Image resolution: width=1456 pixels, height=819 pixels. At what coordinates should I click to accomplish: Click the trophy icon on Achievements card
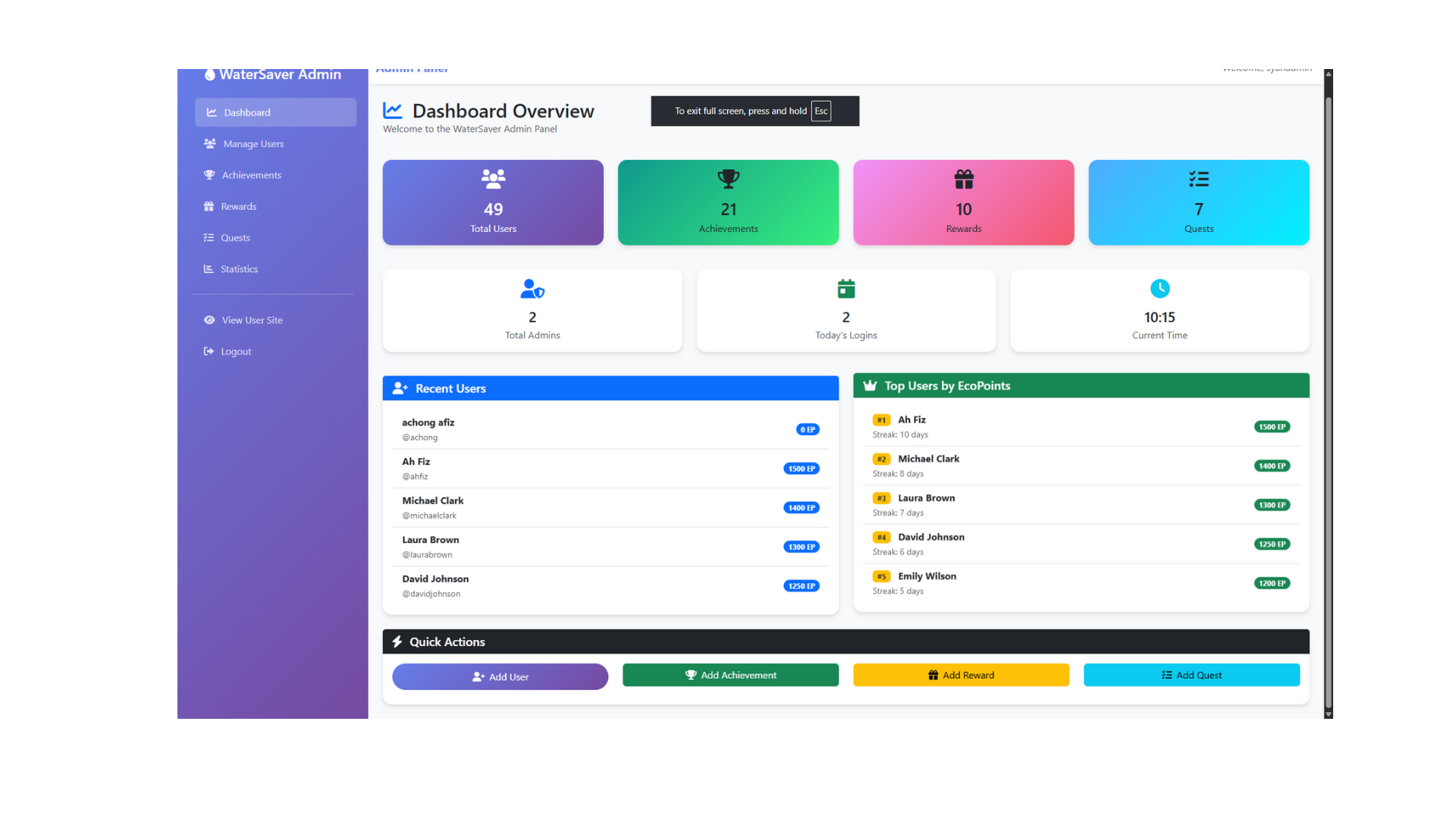[728, 179]
